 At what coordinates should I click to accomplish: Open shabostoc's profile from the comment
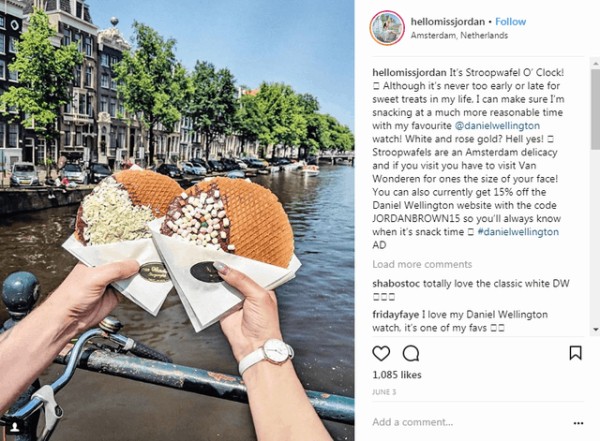click(x=396, y=284)
